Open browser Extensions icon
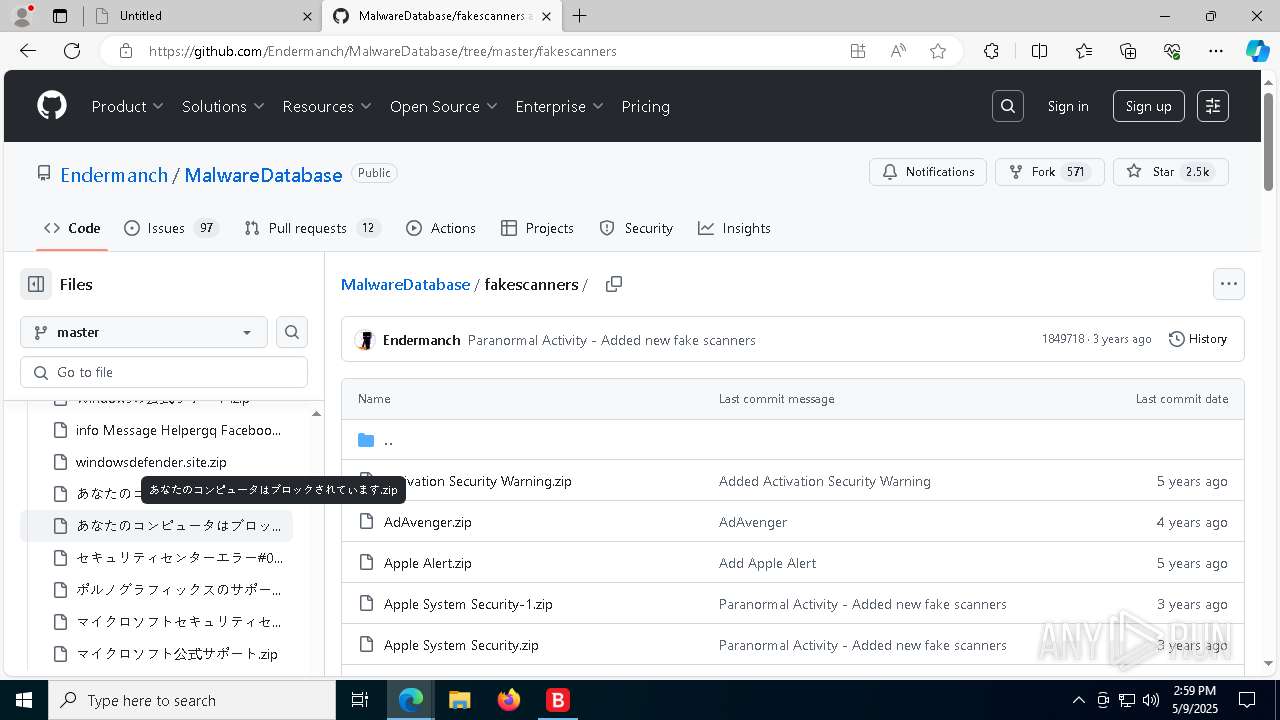This screenshot has width=1280, height=720. pyautogui.click(x=991, y=51)
